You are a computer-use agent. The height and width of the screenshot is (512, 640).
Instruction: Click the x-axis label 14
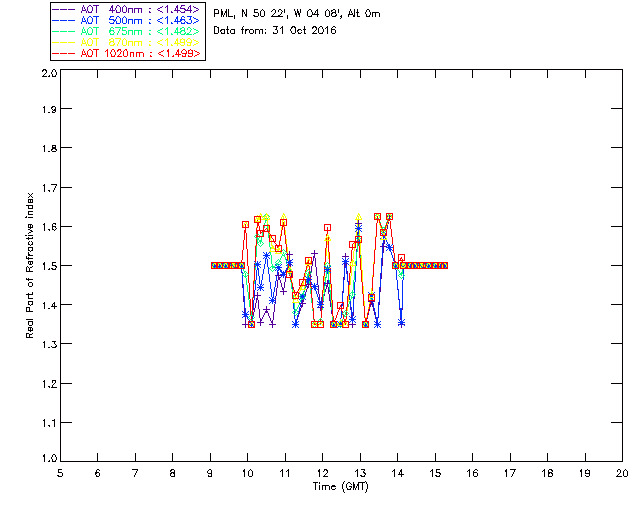398,473
